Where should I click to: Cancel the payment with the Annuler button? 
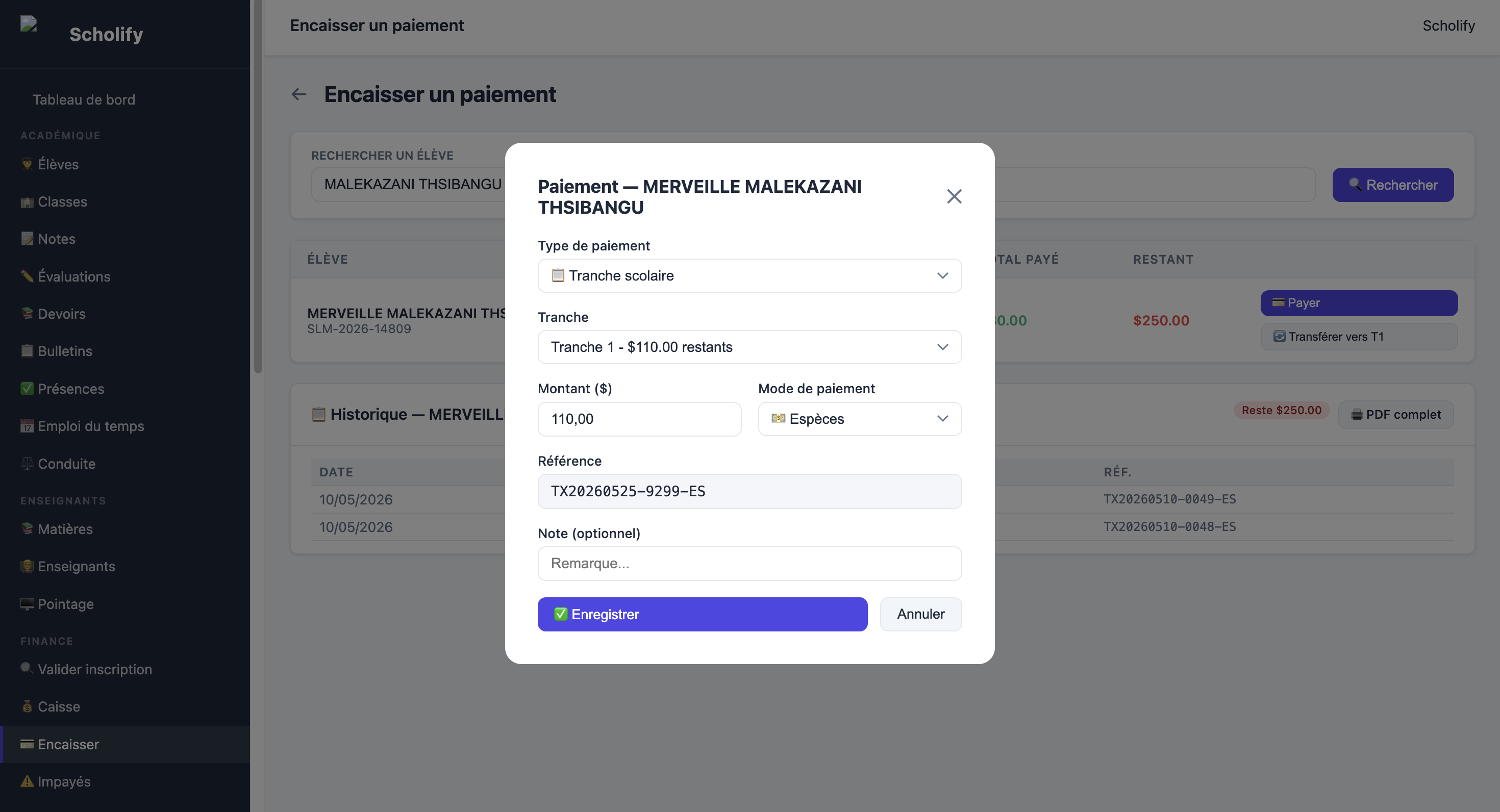[x=920, y=614]
